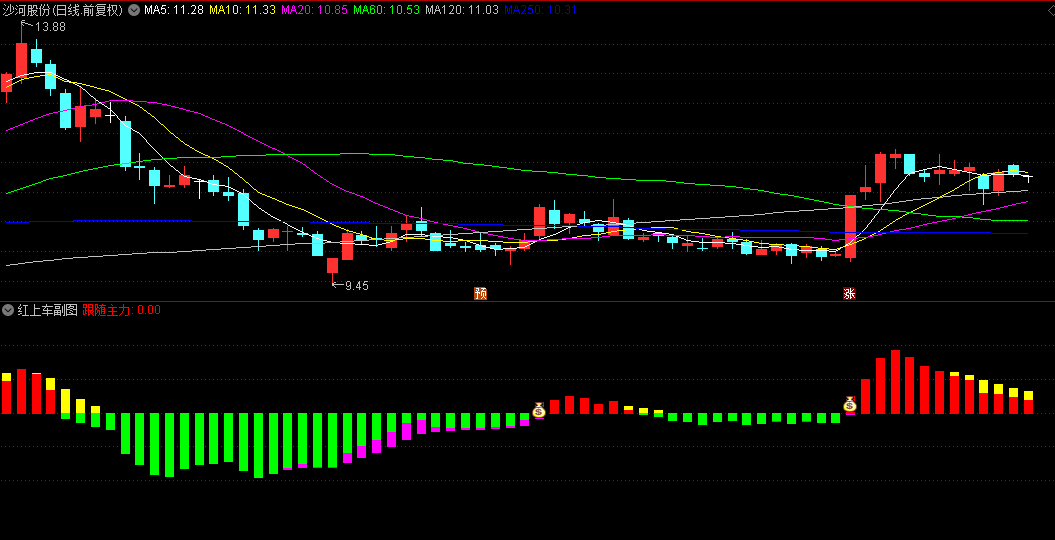Open dropdown arrow beside 沙河股份 title
Image resolution: width=1055 pixels, height=540 pixels.
click(x=134, y=10)
